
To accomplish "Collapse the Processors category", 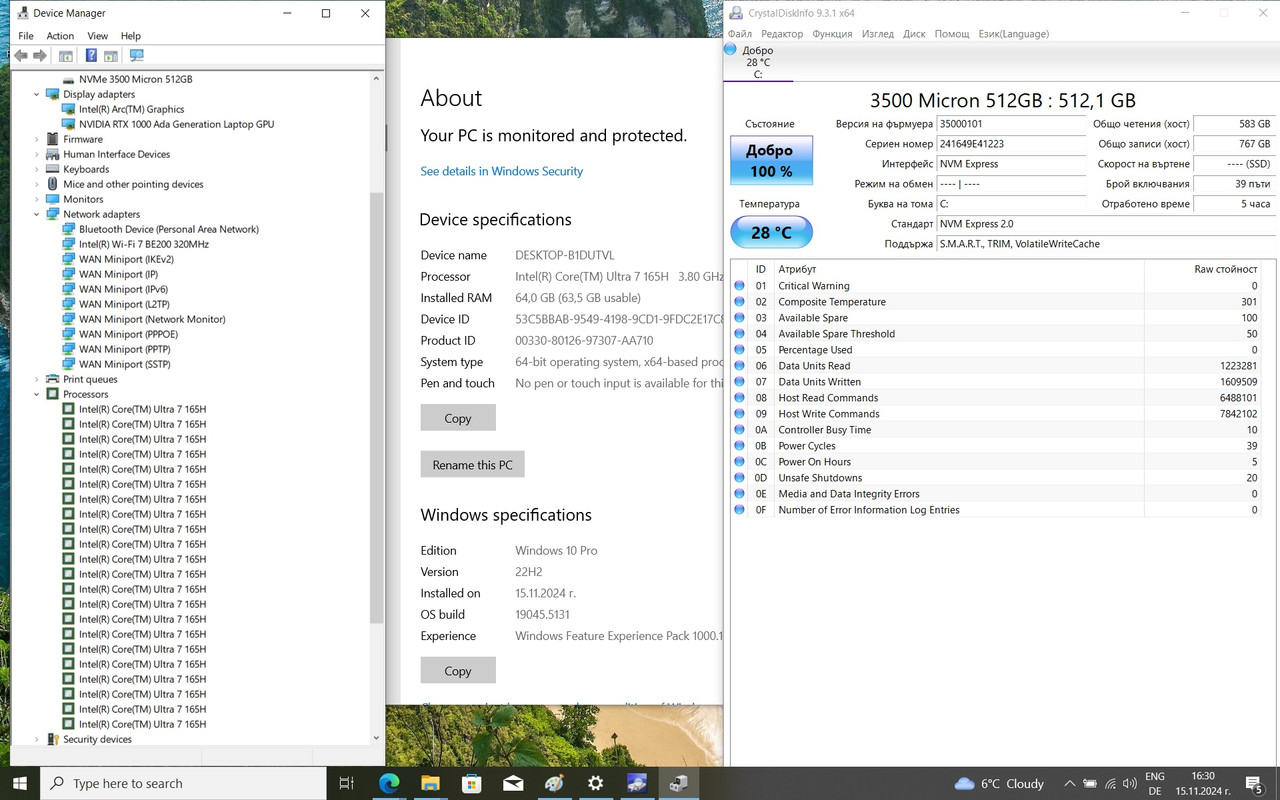I will point(37,394).
